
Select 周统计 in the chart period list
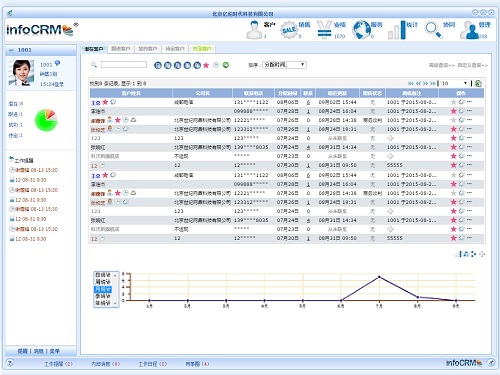(x=103, y=282)
